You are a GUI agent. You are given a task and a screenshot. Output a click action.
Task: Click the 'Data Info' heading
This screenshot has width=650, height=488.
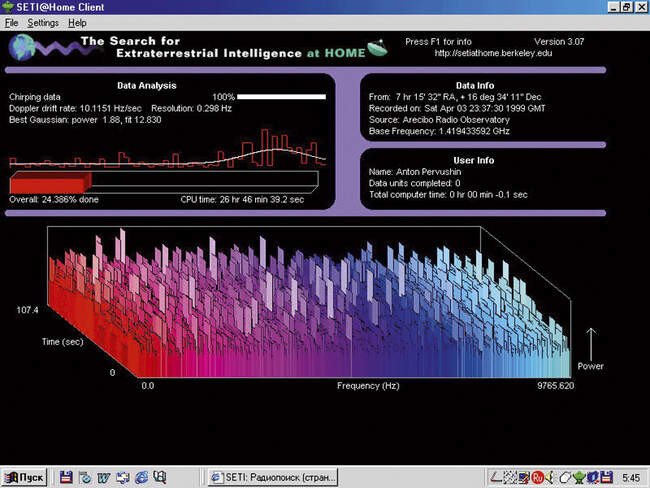coord(475,85)
